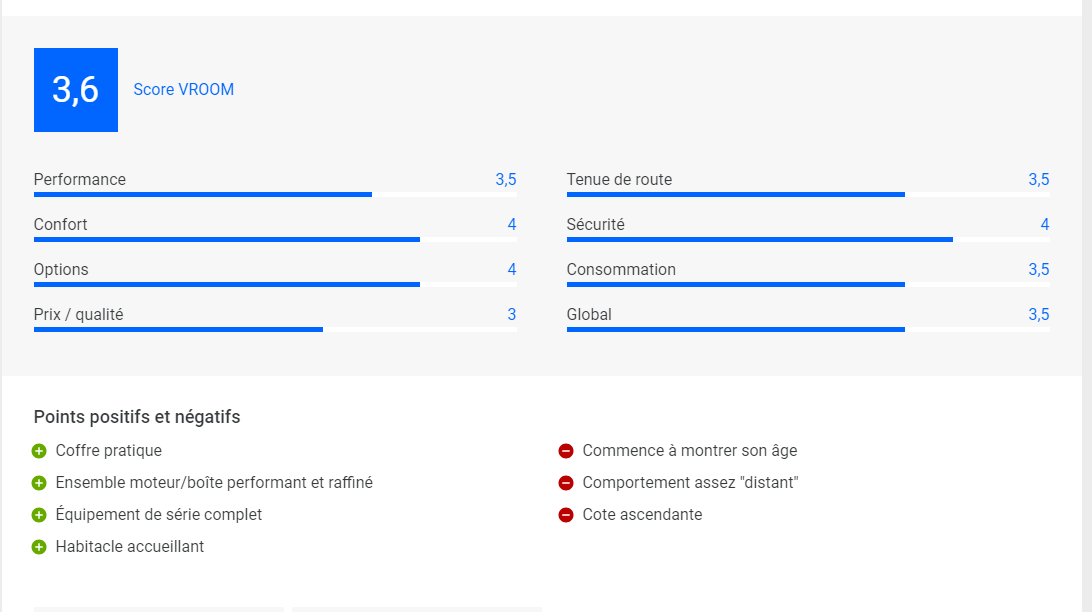Open the Score VROOM link

pos(184,90)
